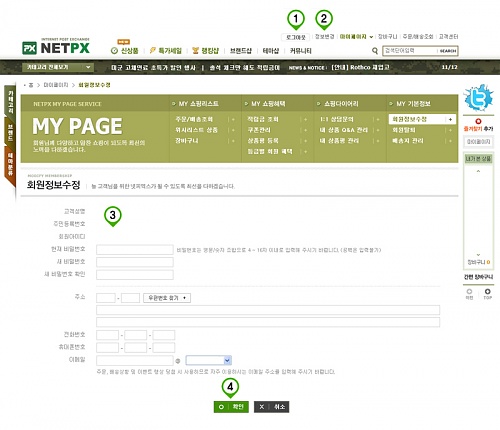Open 커뮤니티 in the main navigation

(x=301, y=51)
